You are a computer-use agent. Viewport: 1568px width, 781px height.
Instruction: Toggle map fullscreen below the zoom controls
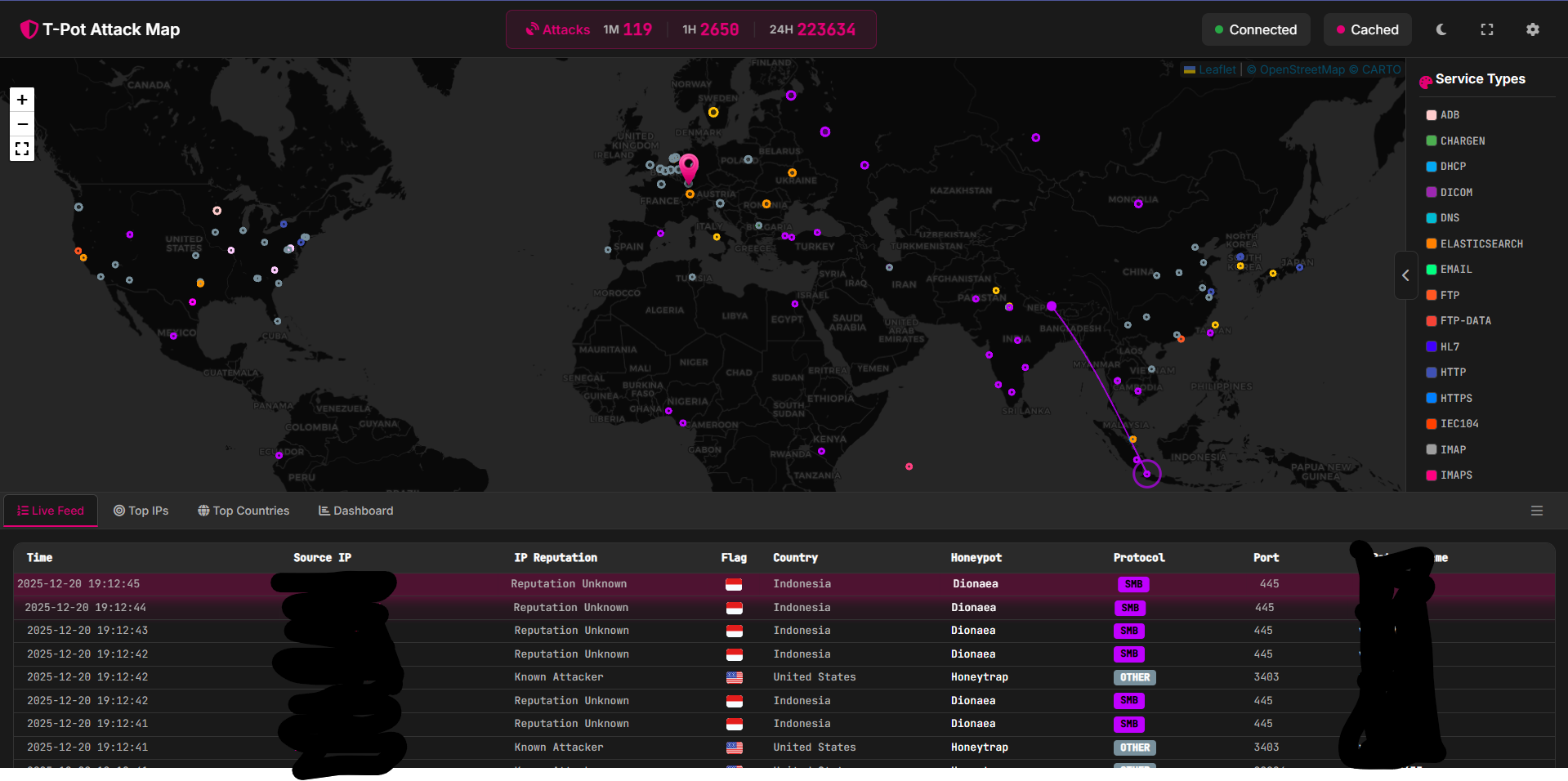(x=22, y=149)
